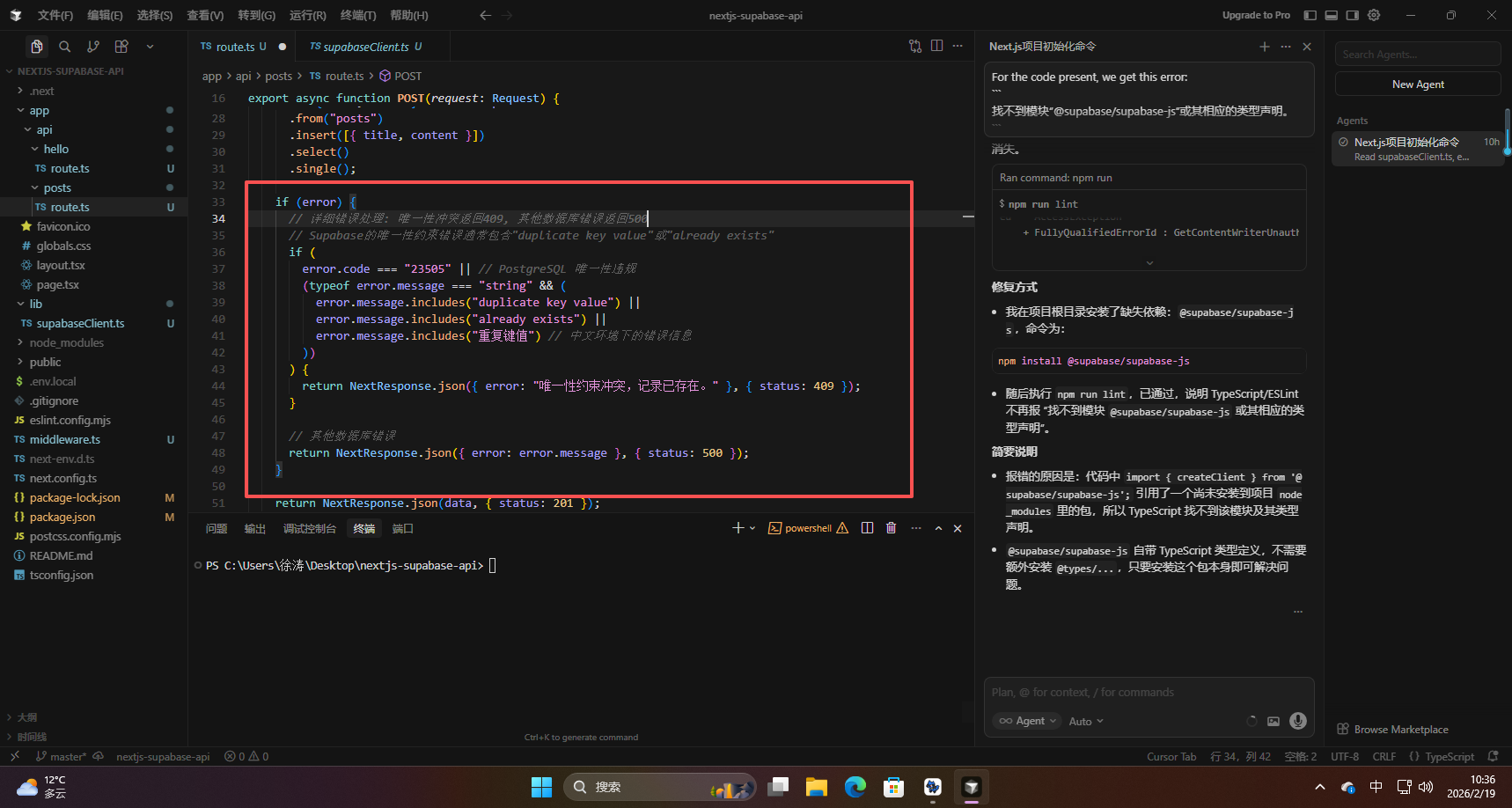Go back using the navigation arrow
1512x808 pixels.
(485, 15)
